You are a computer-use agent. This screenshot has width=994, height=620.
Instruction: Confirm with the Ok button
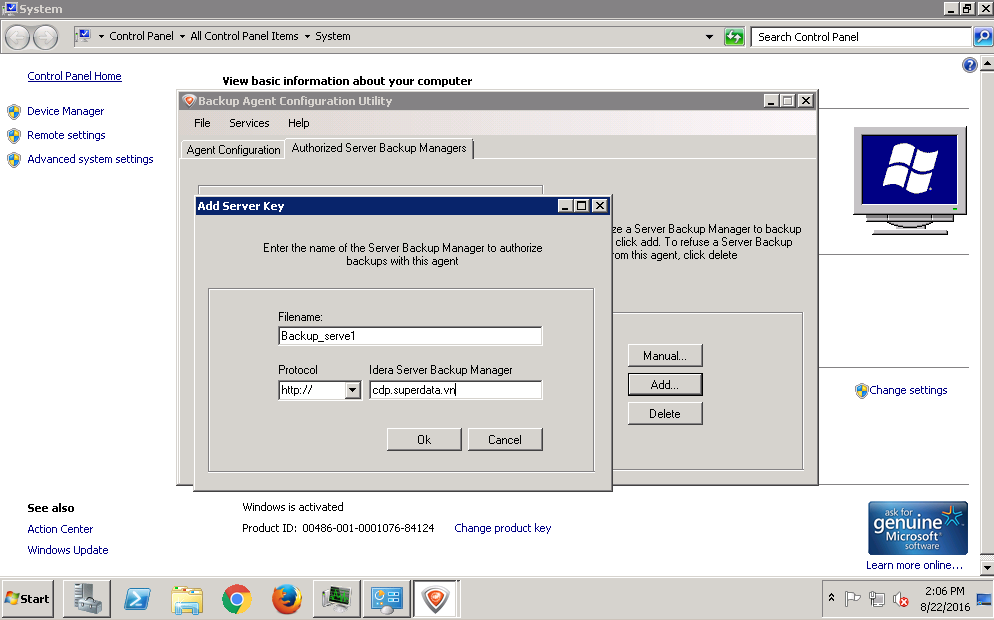424,439
